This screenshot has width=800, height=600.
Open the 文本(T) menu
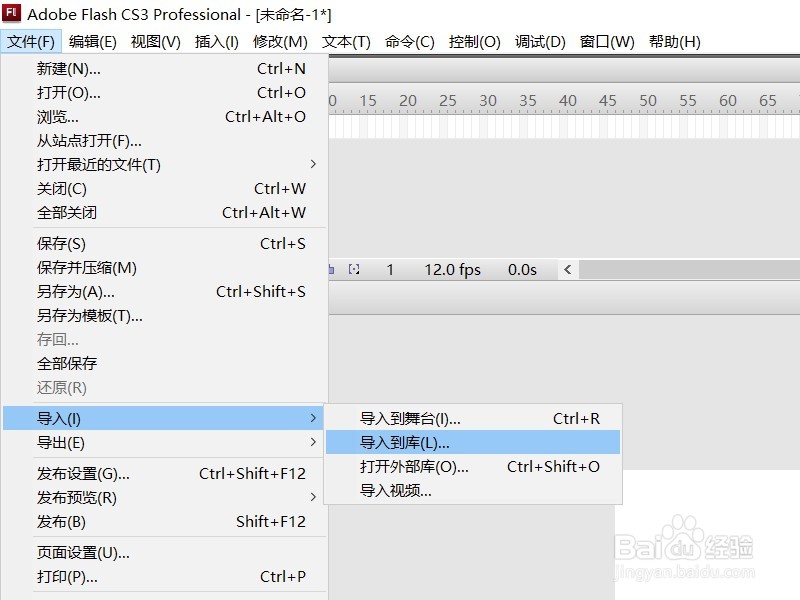pos(346,41)
